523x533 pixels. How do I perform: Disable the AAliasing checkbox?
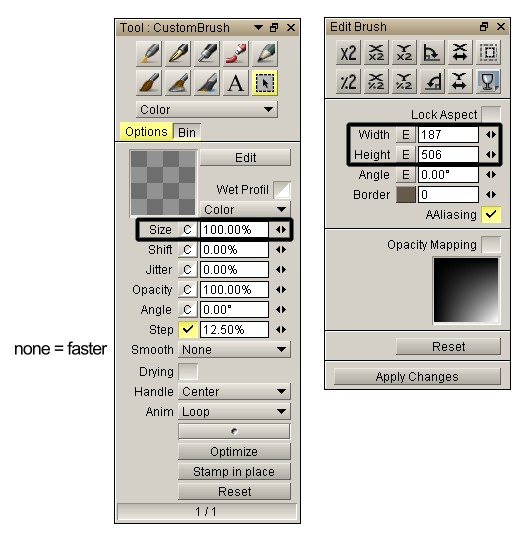[x=491, y=214]
